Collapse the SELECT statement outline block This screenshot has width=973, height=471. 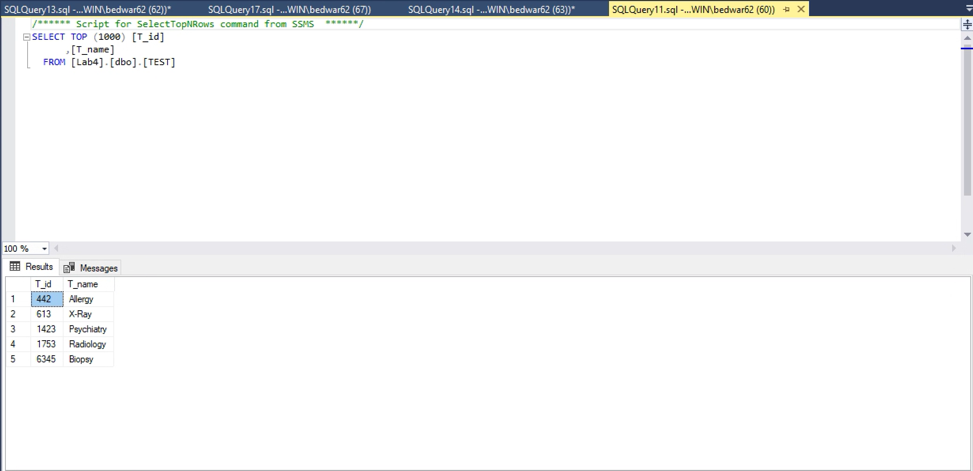point(27,37)
